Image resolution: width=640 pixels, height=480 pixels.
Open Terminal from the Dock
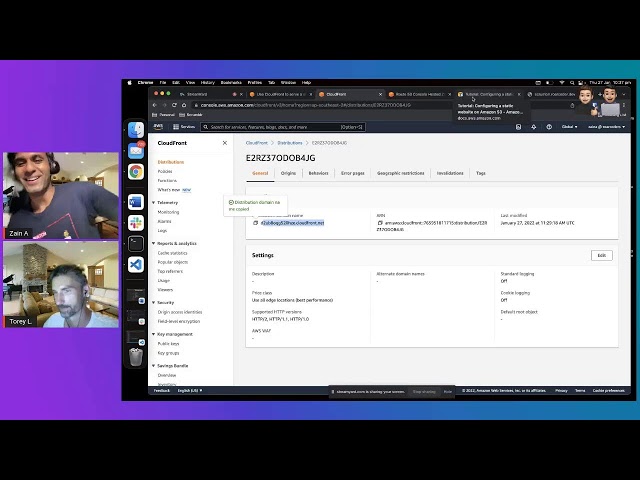pyautogui.click(x=136, y=244)
